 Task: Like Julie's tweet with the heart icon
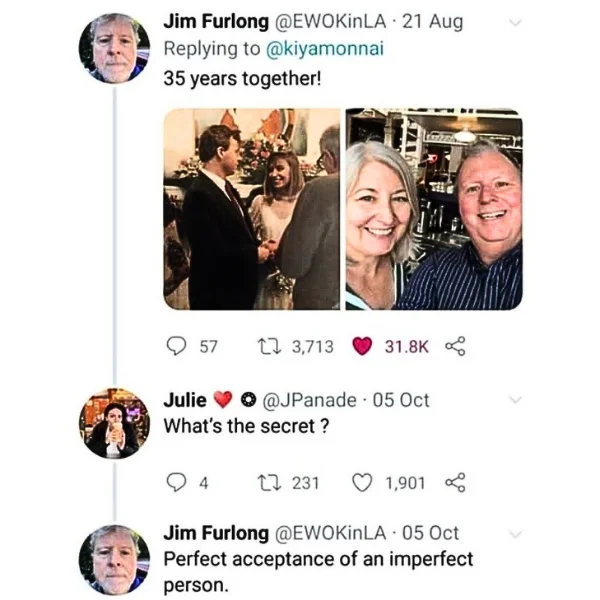click(x=363, y=483)
